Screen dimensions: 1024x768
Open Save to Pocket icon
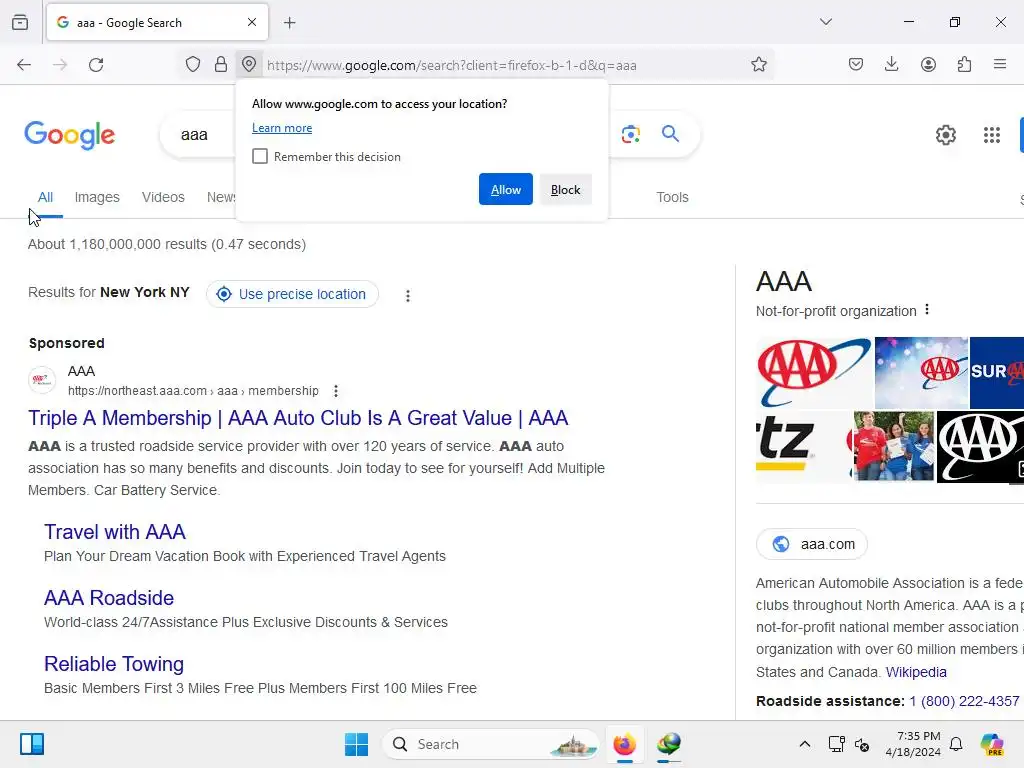[856, 65]
